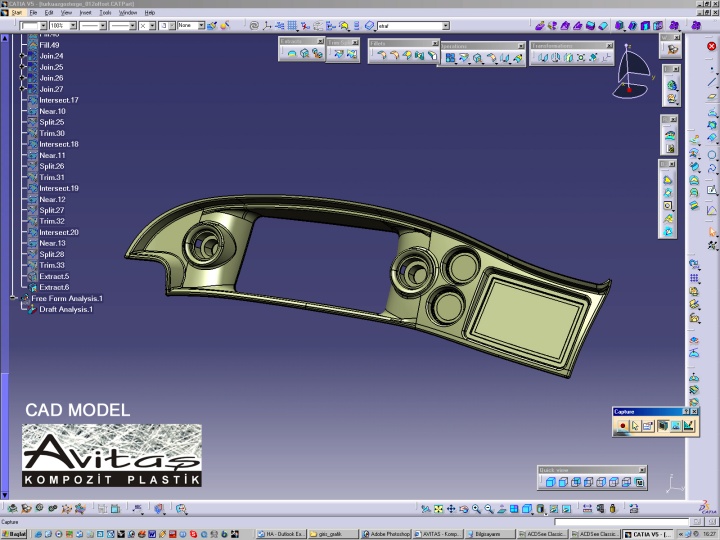Open the Insert menu
The height and width of the screenshot is (540, 720).
85,12
